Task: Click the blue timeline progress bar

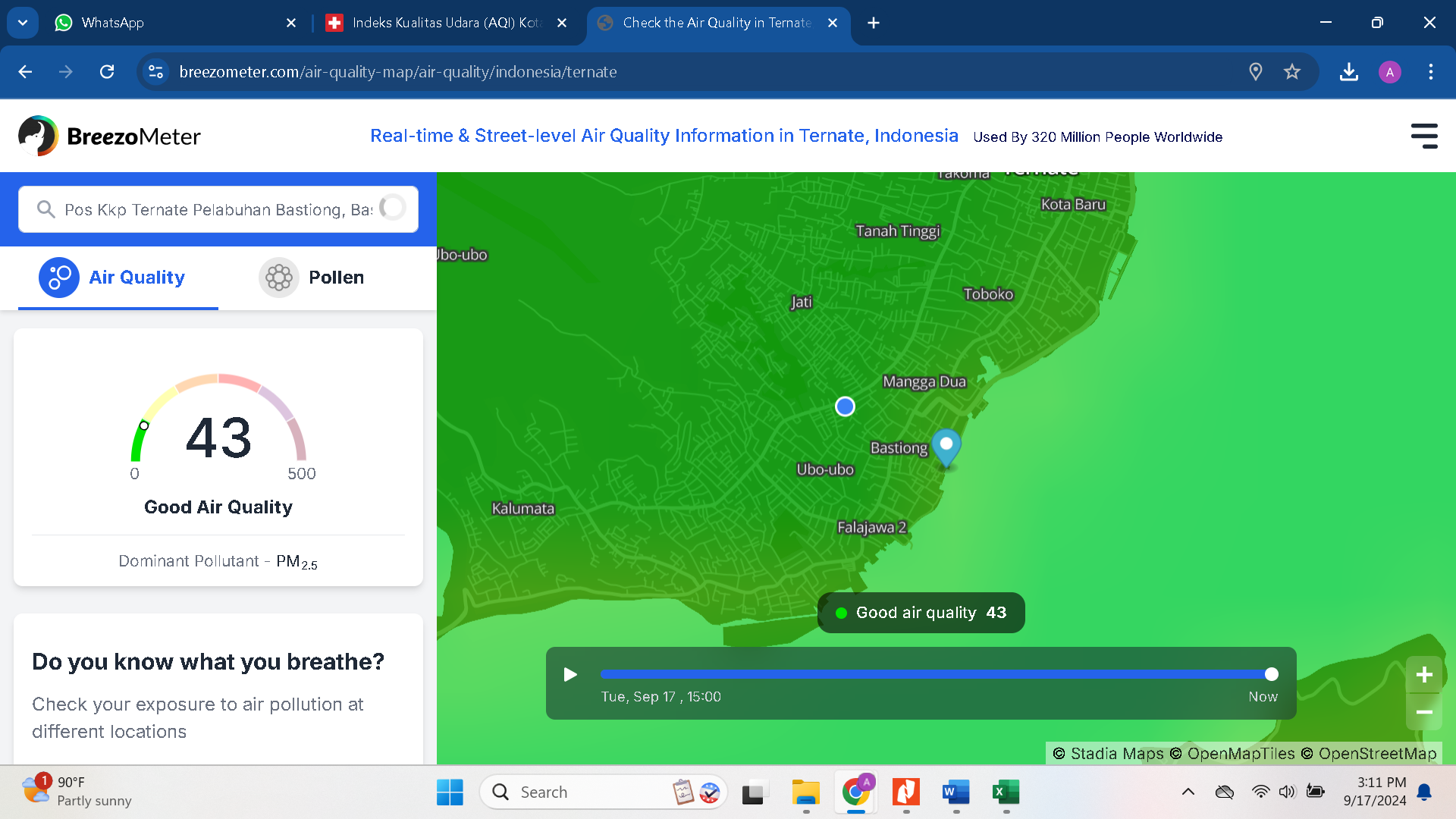Action: point(935,674)
